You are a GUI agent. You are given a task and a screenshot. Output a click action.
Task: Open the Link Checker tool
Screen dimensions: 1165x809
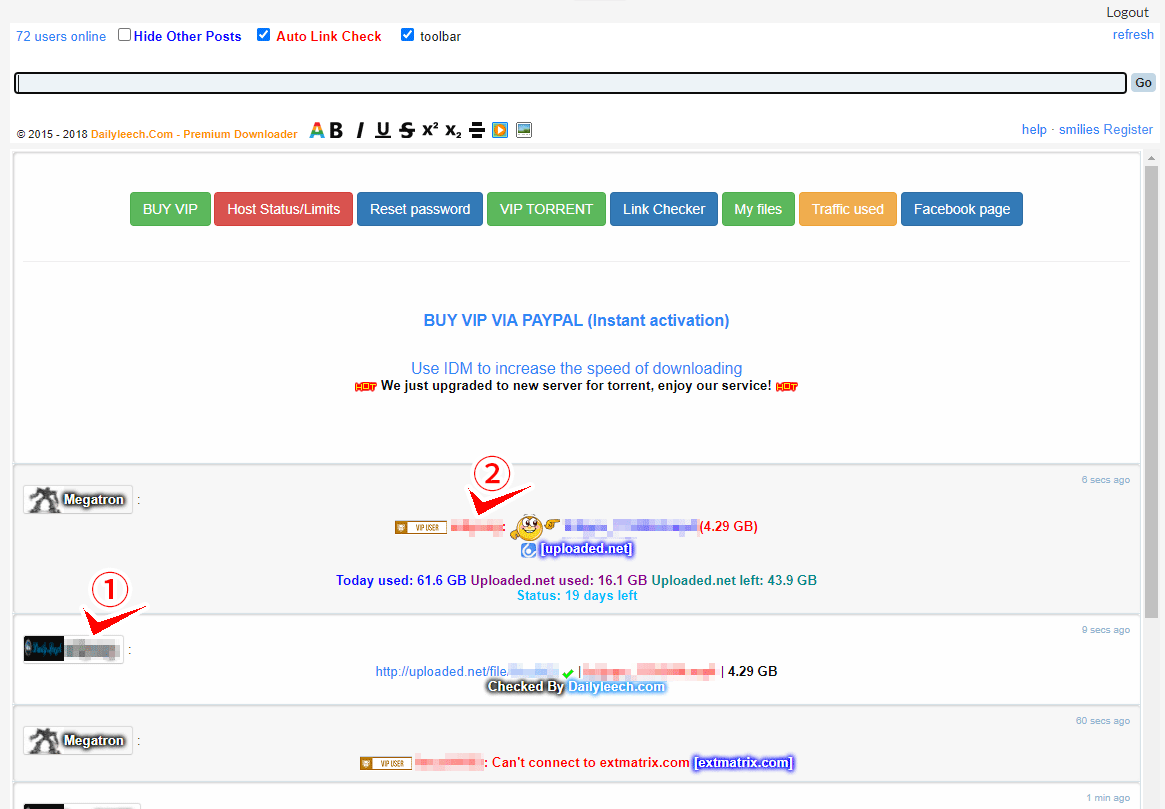663,209
